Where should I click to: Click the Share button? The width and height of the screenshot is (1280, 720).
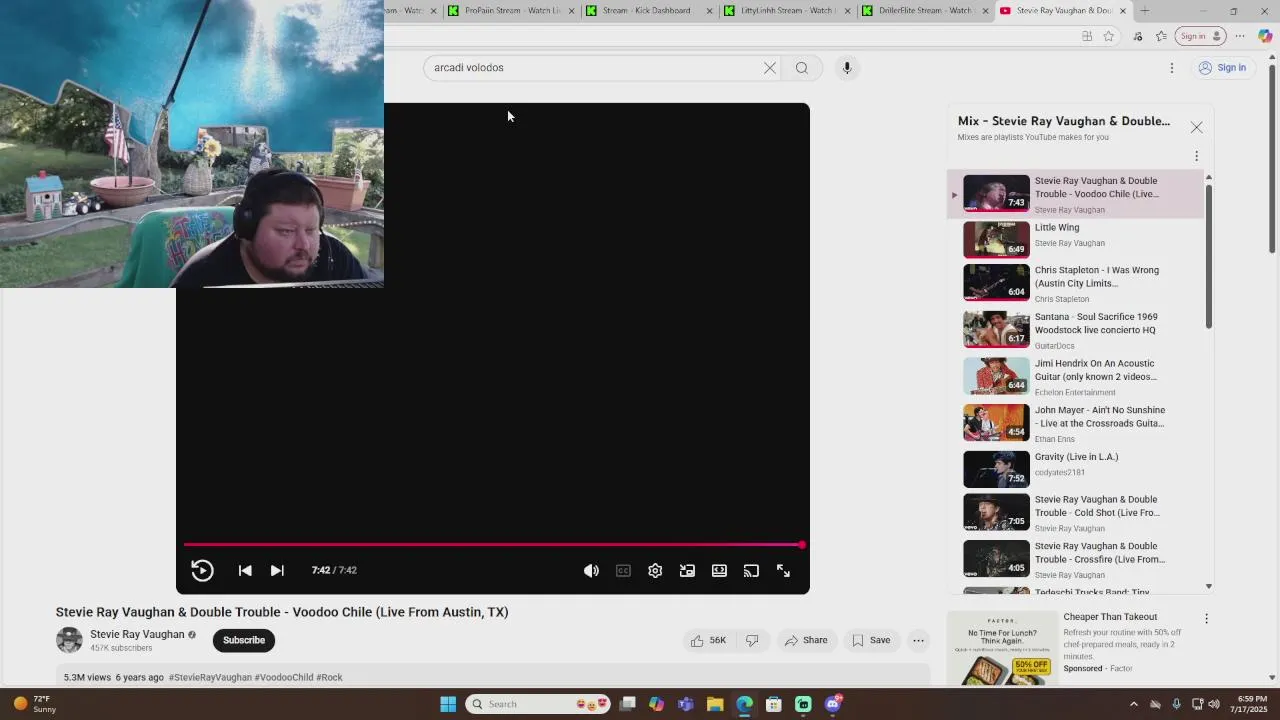(806, 640)
